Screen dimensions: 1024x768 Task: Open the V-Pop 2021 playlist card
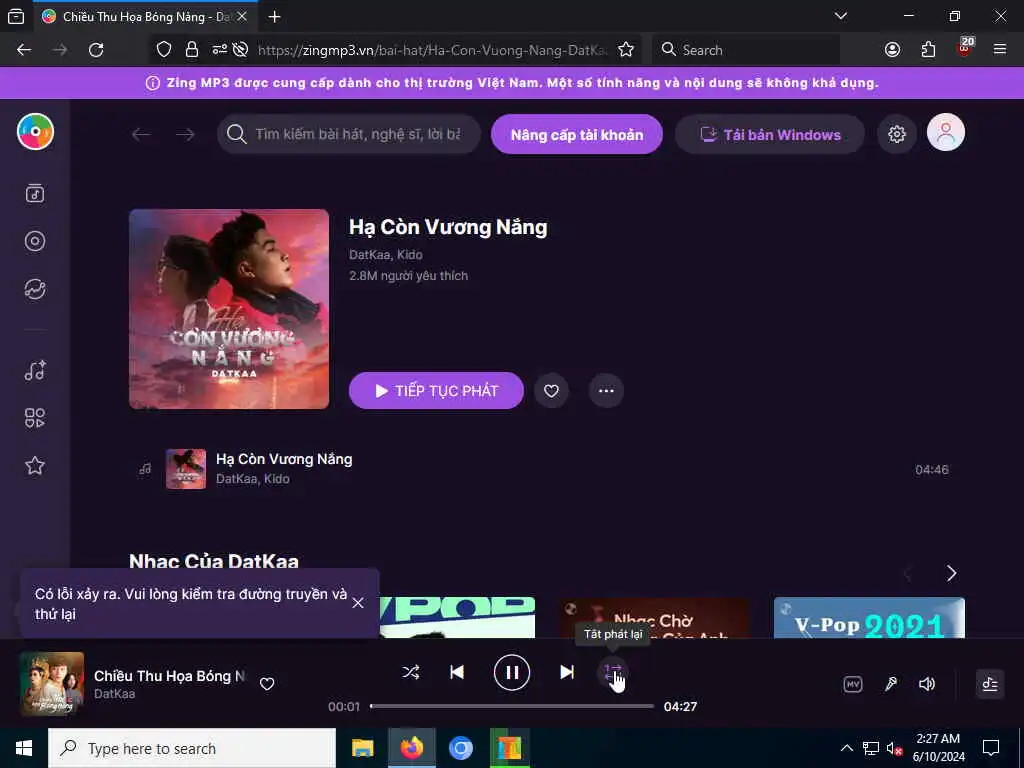(869, 618)
